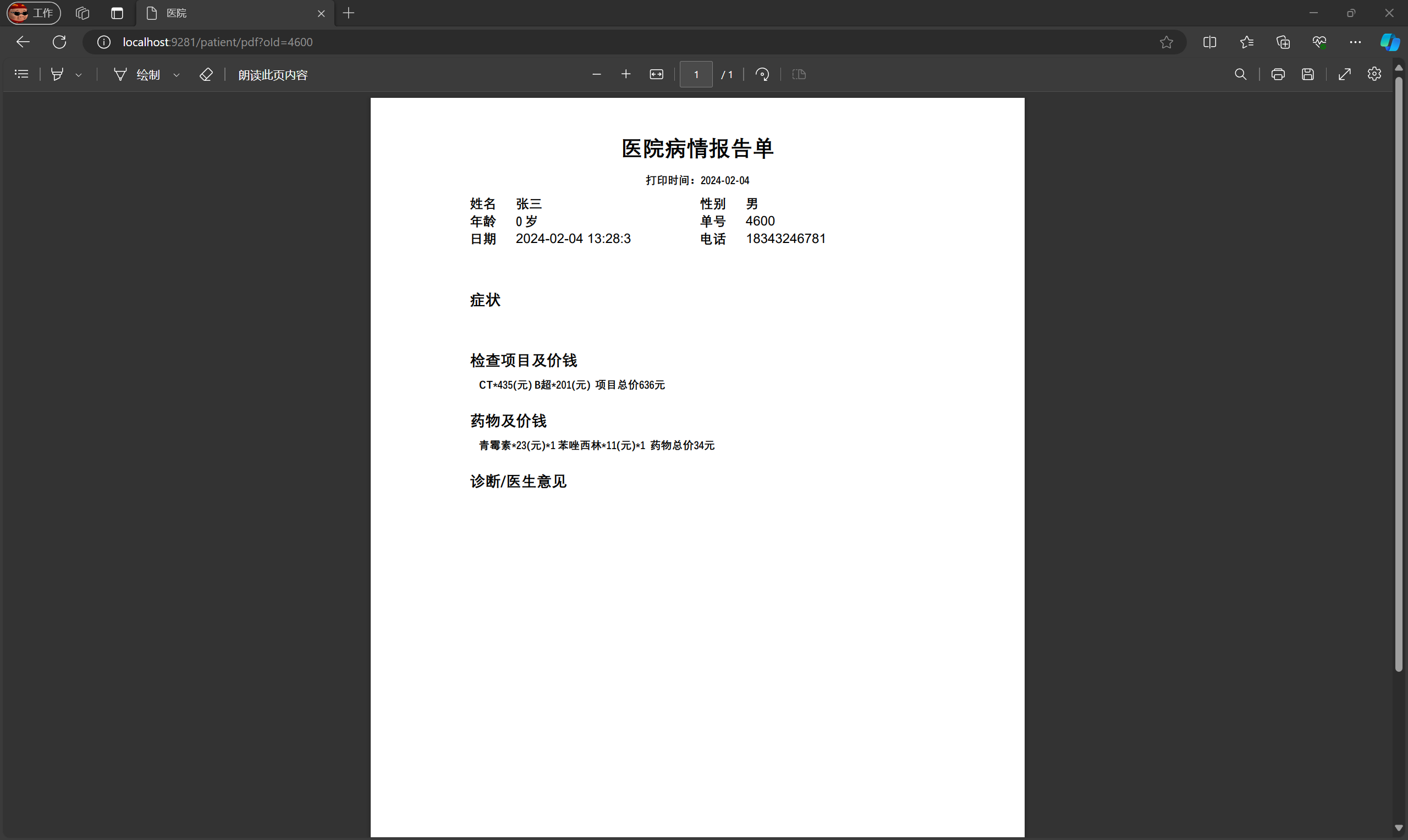Open the PDF table of contents sidebar
The height and width of the screenshot is (840, 1408).
21,74
